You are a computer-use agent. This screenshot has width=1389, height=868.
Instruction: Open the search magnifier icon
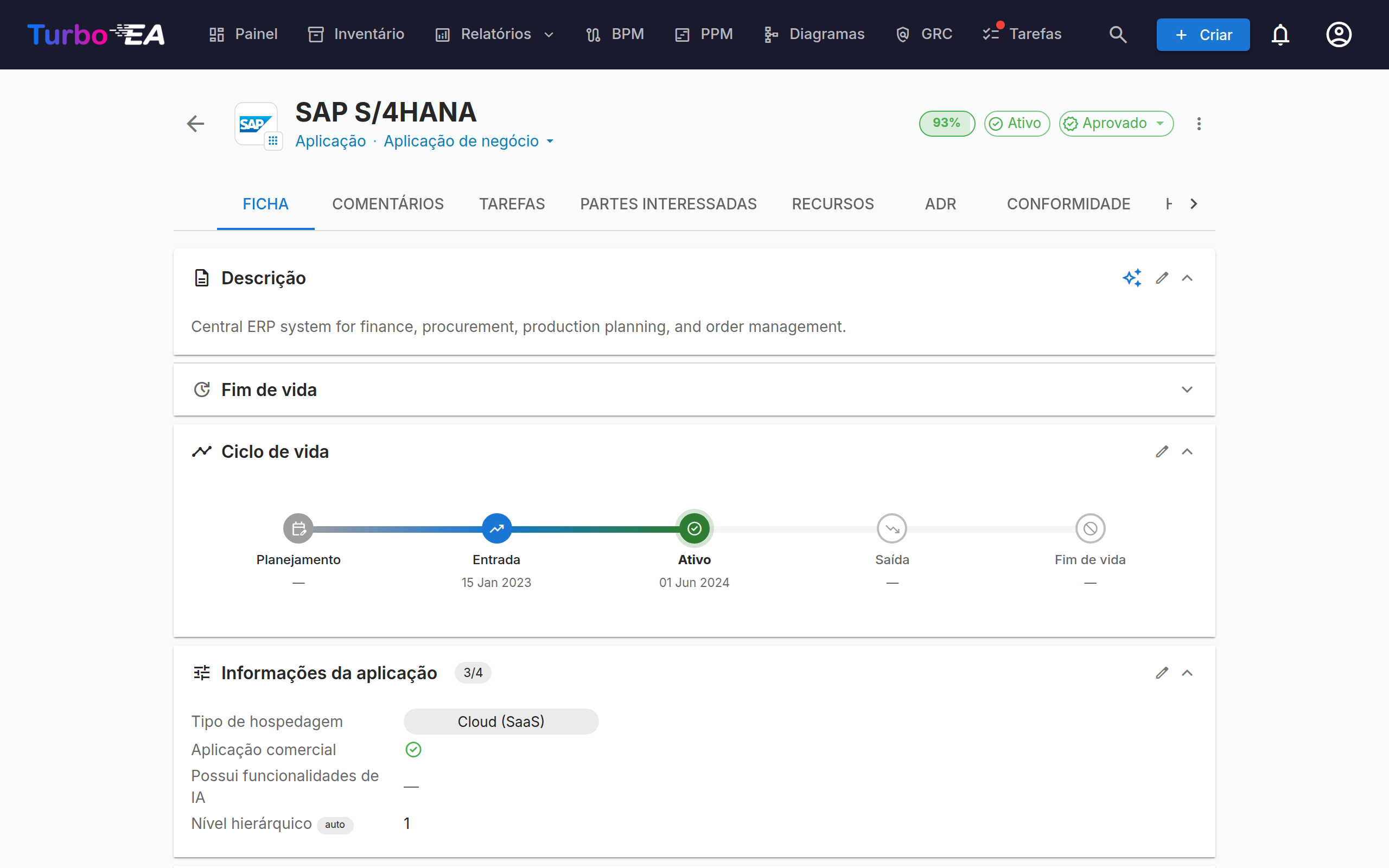(x=1118, y=34)
